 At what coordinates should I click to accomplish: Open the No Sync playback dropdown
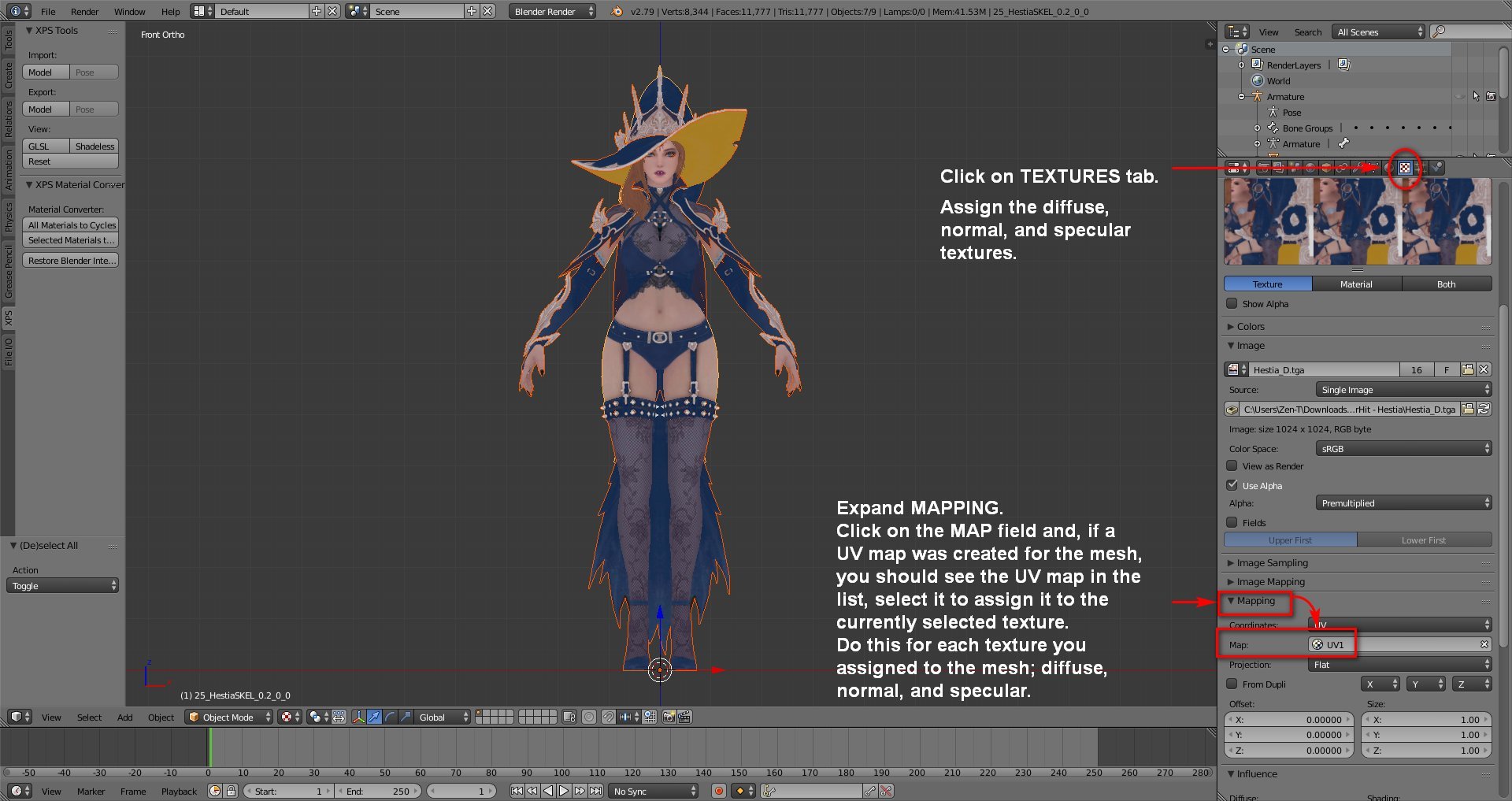pyautogui.click(x=654, y=791)
